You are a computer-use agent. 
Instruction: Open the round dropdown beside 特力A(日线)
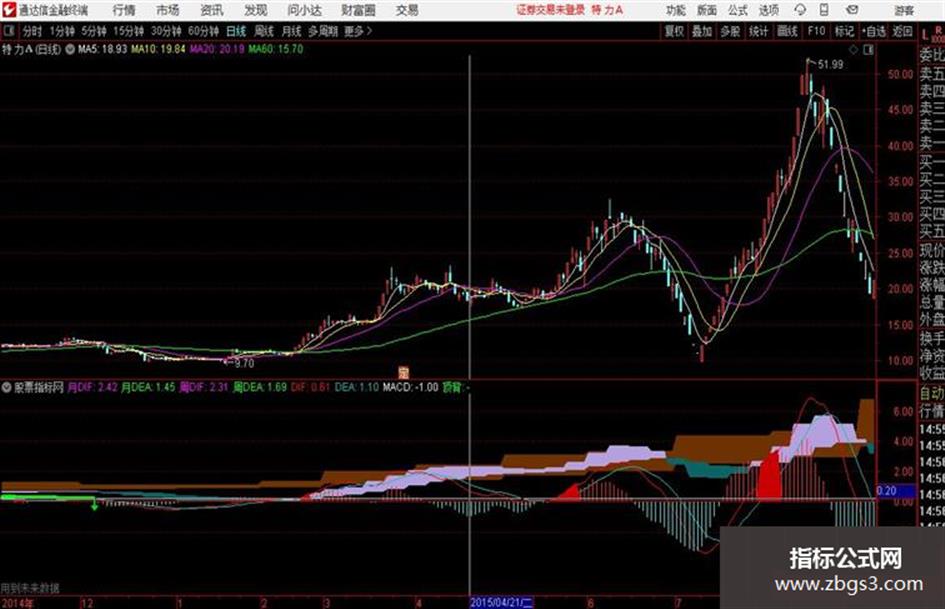(70, 49)
